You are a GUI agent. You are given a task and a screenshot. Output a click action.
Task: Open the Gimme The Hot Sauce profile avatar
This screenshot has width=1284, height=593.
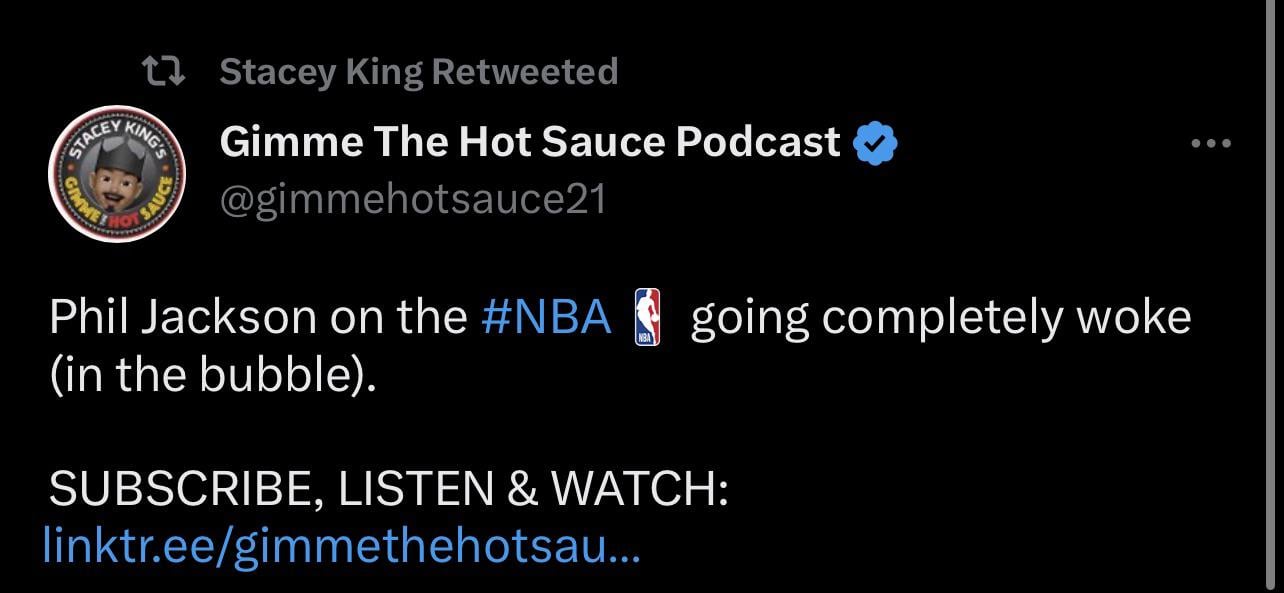pyautogui.click(x=120, y=174)
